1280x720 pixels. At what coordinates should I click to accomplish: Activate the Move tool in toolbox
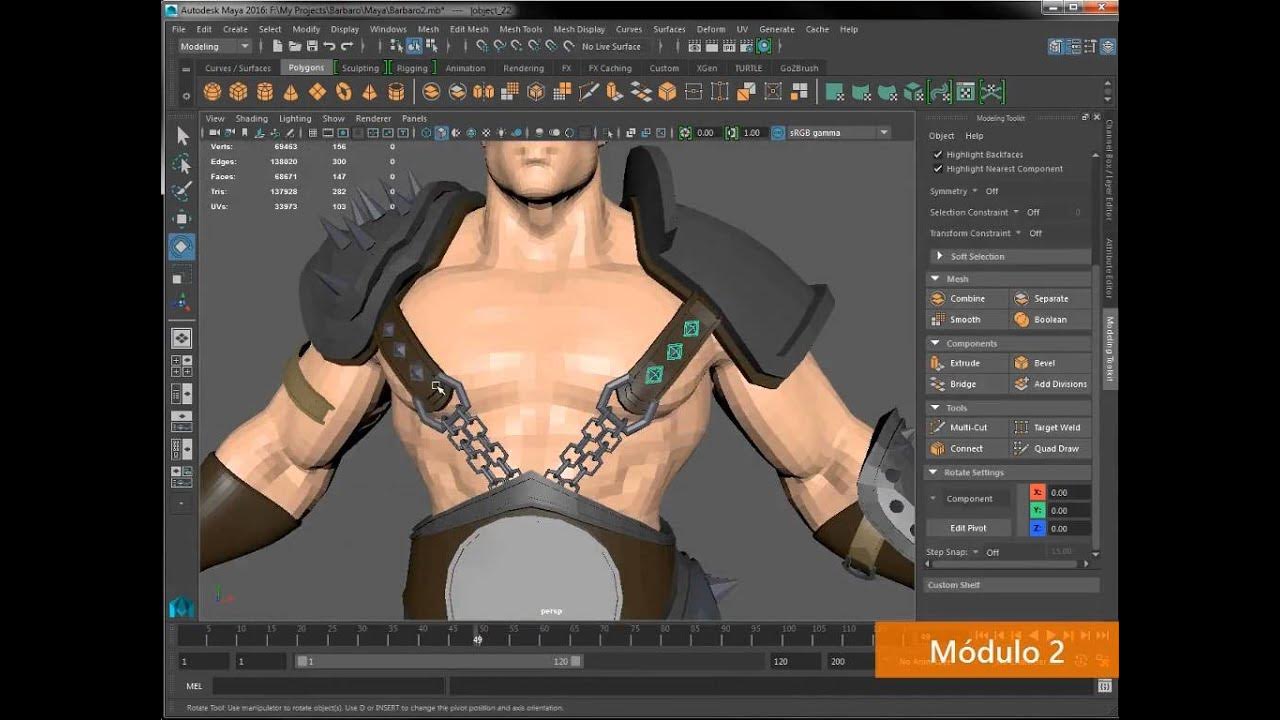182,219
